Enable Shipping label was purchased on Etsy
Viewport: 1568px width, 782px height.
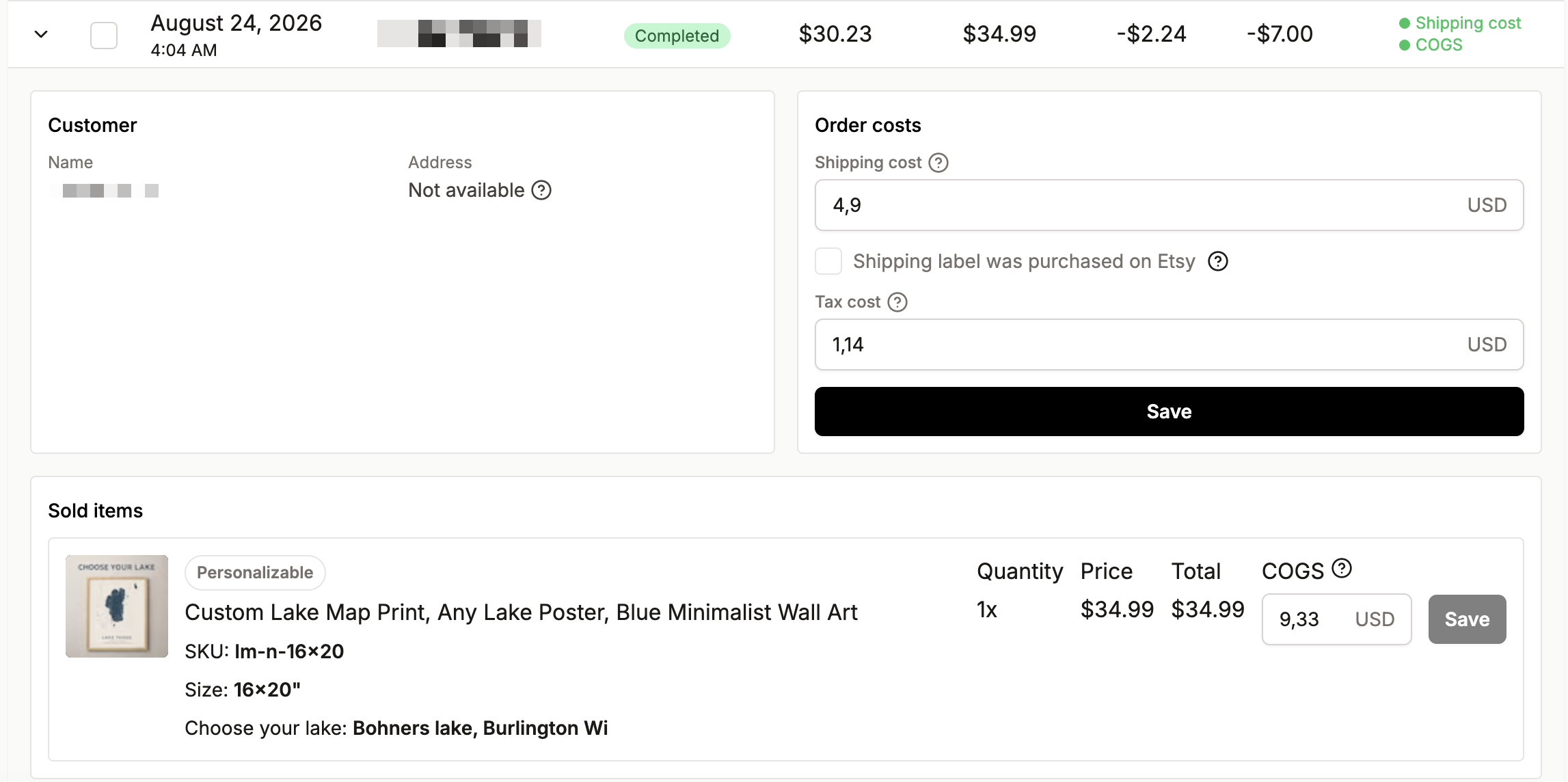pyautogui.click(x=828, y=261)
